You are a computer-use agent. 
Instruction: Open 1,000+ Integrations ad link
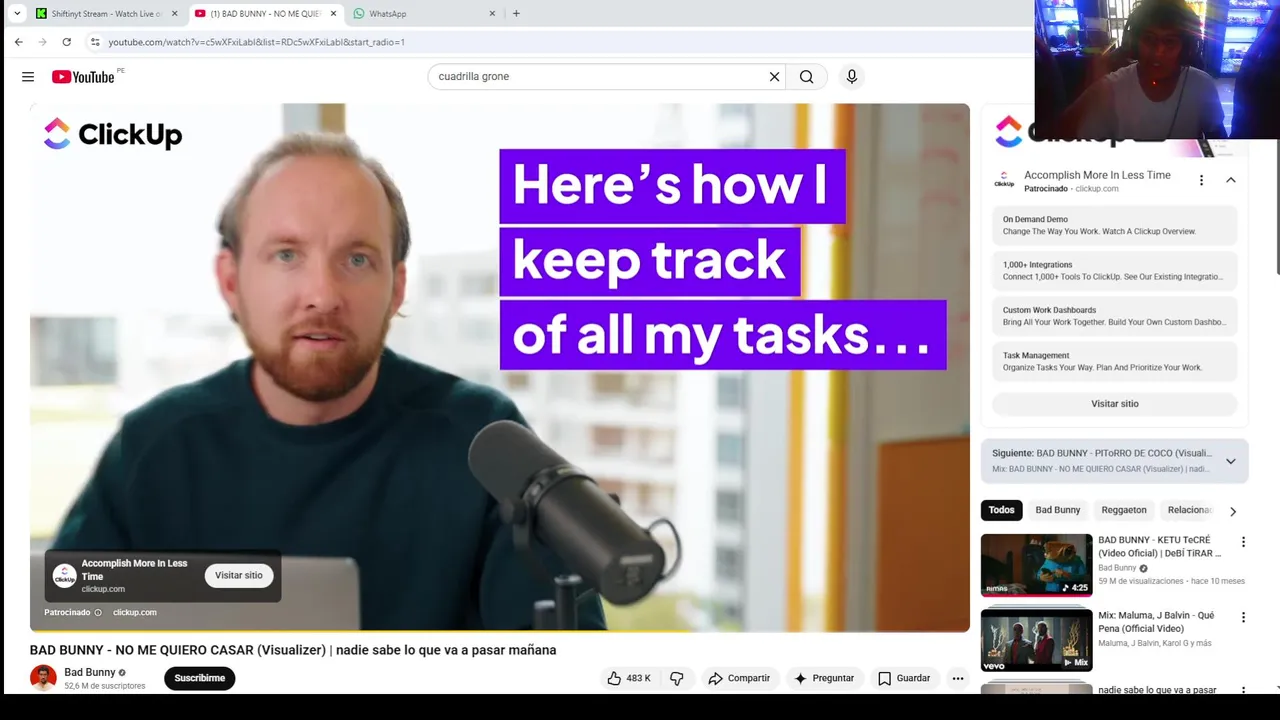point(1114,271)
